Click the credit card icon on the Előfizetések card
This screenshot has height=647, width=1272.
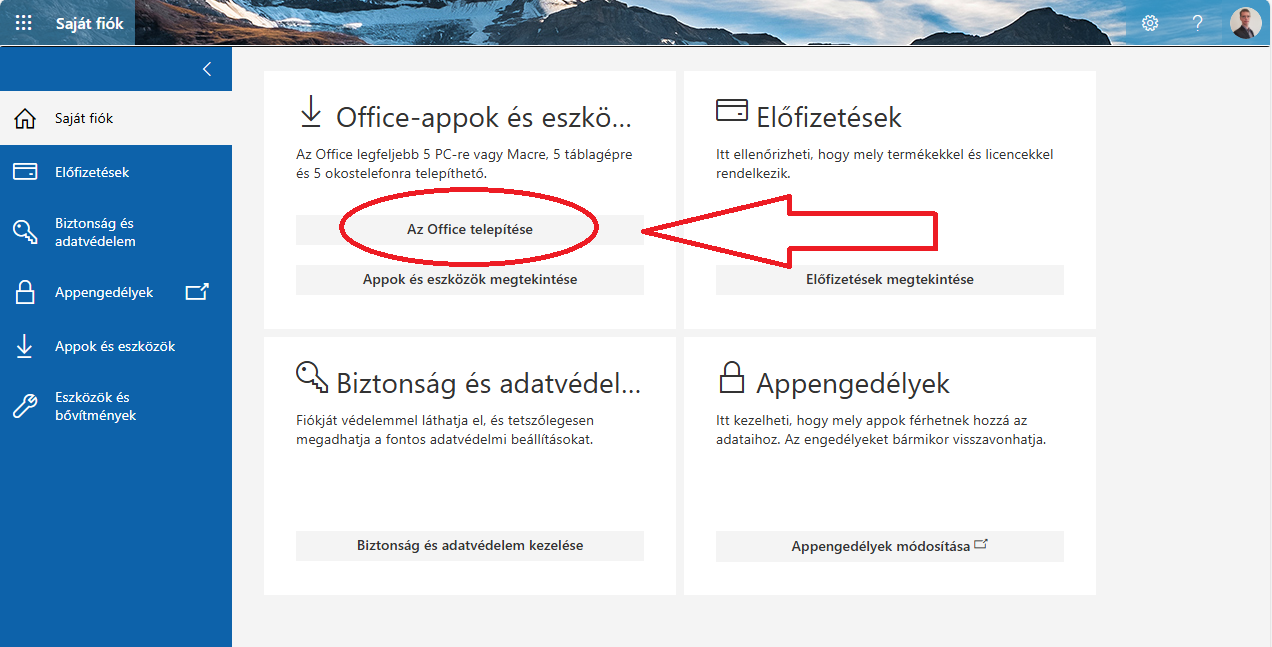(732, 110)
